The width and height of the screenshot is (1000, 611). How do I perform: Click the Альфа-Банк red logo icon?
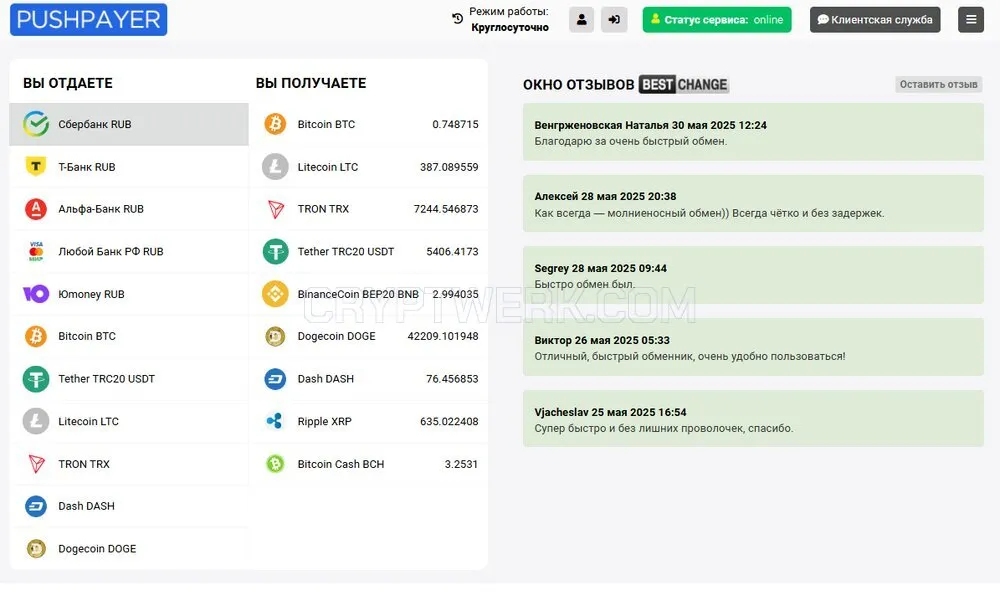pyautogui.click(x=36, y=209)
